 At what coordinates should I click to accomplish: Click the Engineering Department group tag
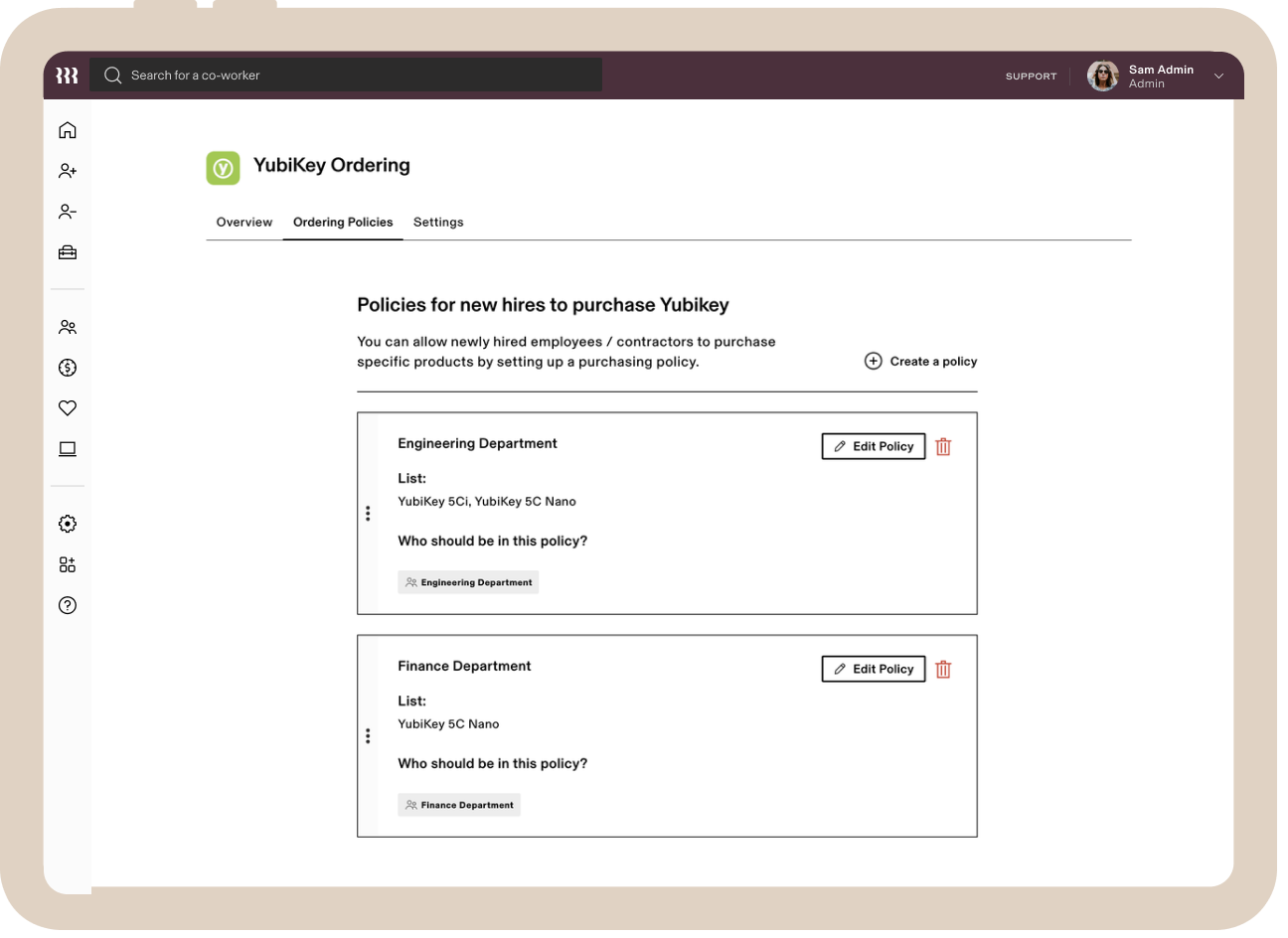point(468,582)
